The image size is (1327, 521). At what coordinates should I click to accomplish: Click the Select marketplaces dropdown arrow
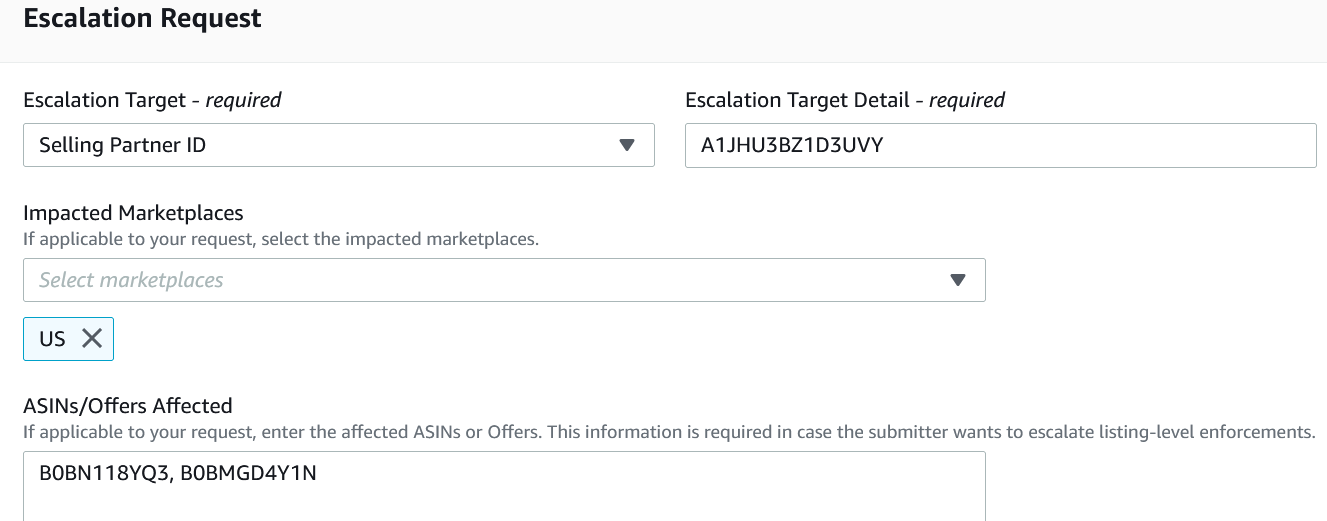pos(958,280)
